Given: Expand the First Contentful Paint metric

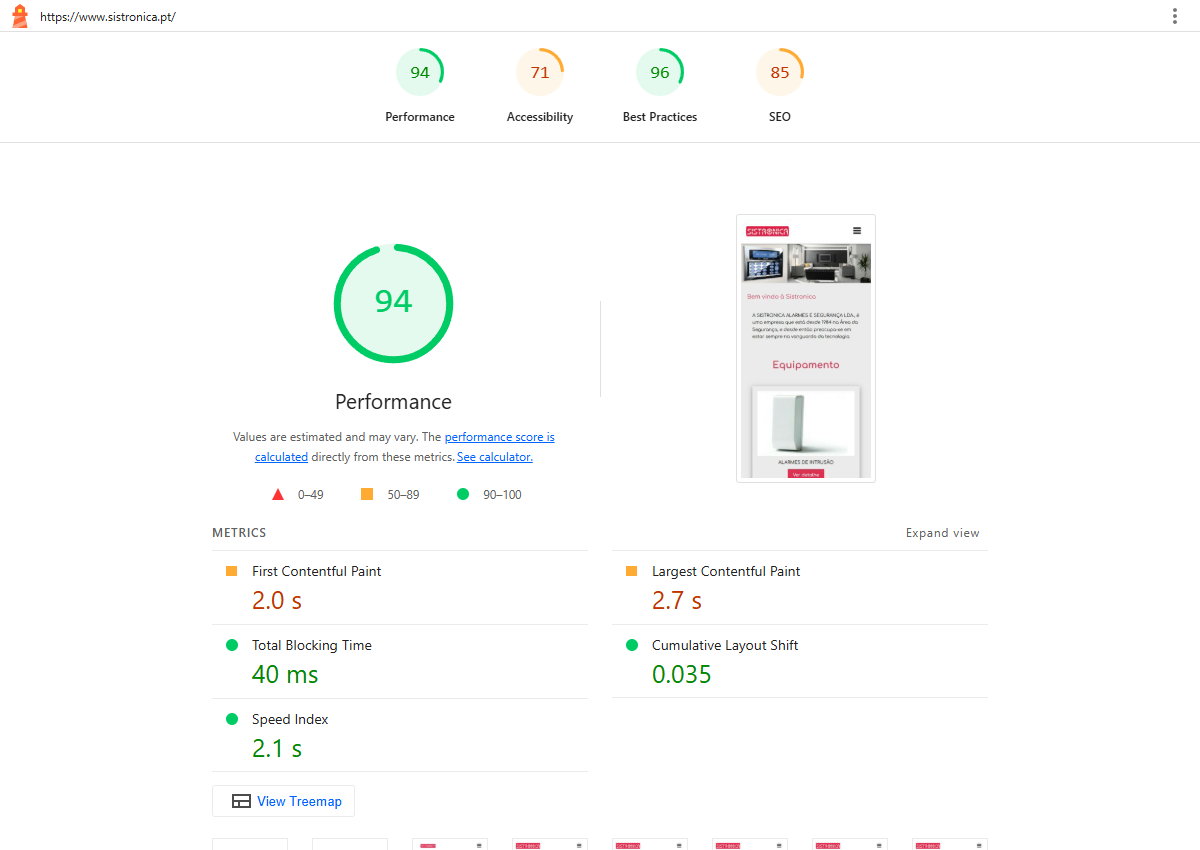Looking at the screenshot, I should (400, 587).
